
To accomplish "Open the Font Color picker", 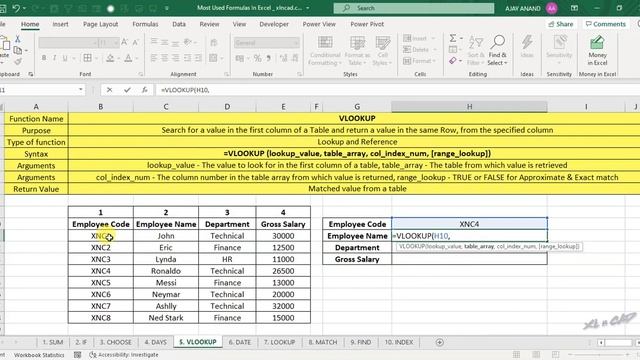I will 128,58.
